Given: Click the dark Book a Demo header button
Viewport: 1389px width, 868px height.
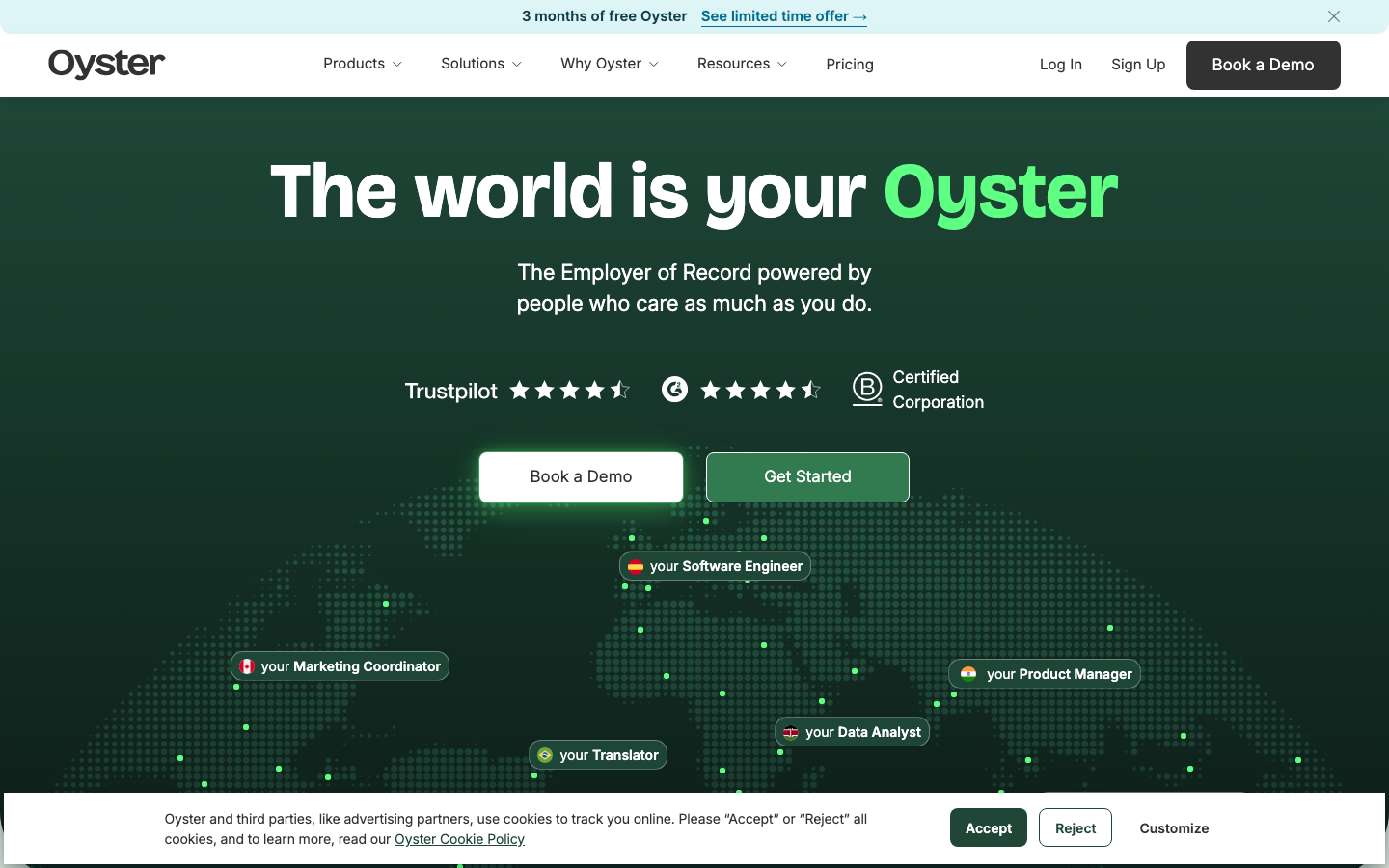Looking at the screenshot, I should [x=1264, y=65].
